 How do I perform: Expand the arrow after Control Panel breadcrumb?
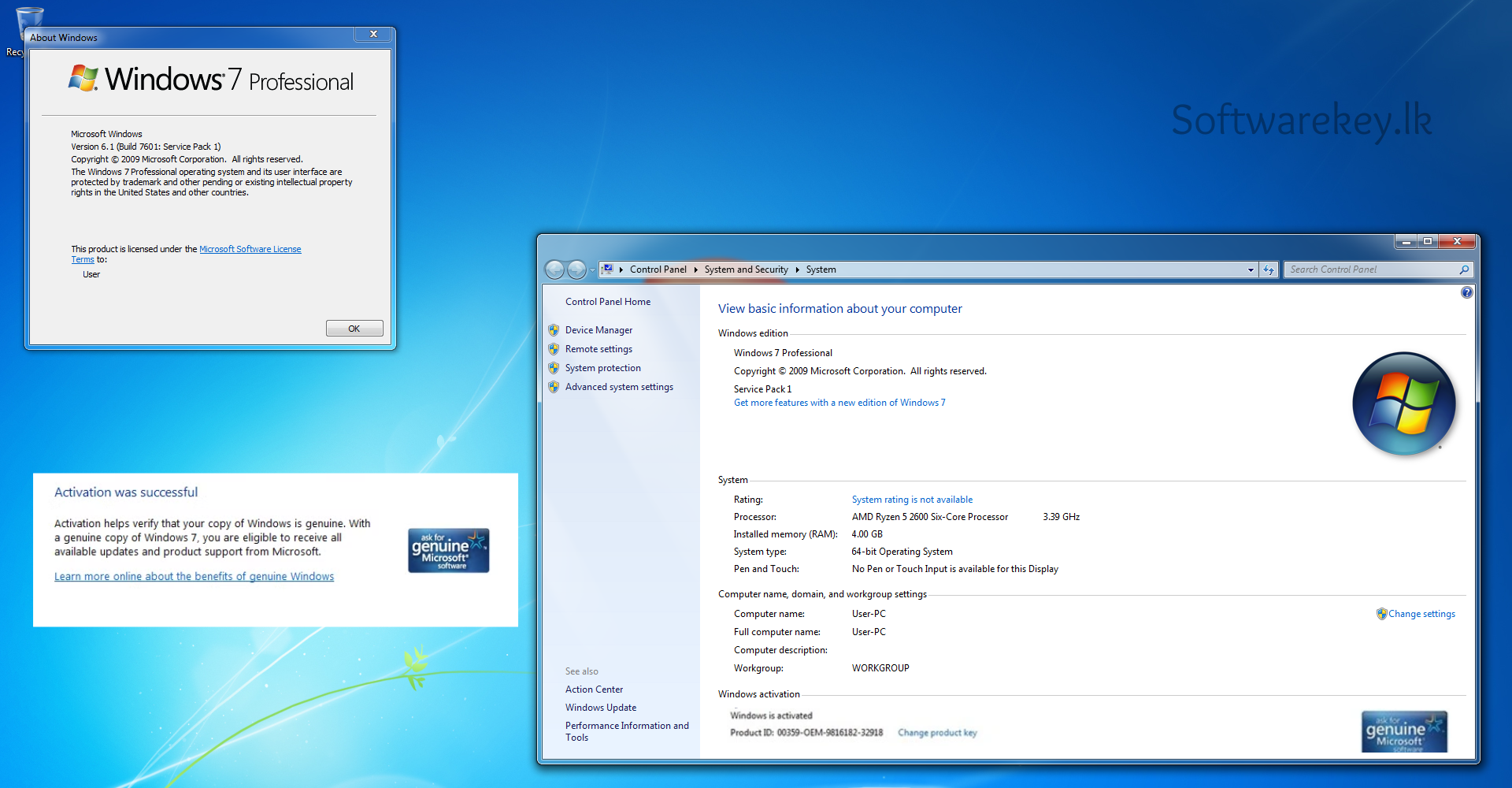pyautogui.click(x=695, y=269)
